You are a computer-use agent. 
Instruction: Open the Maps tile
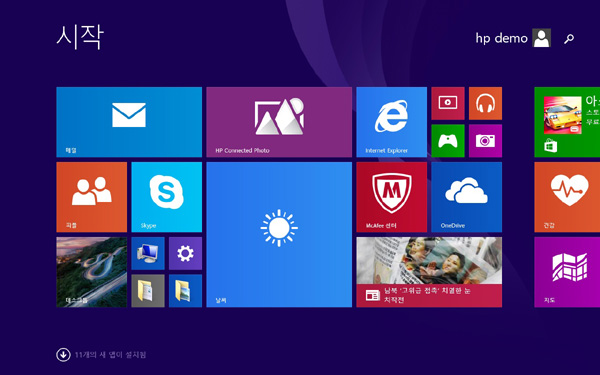tap(567, 272)
